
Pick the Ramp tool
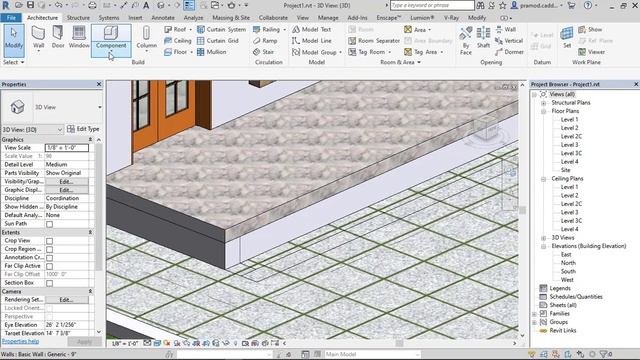click(265, 40)
